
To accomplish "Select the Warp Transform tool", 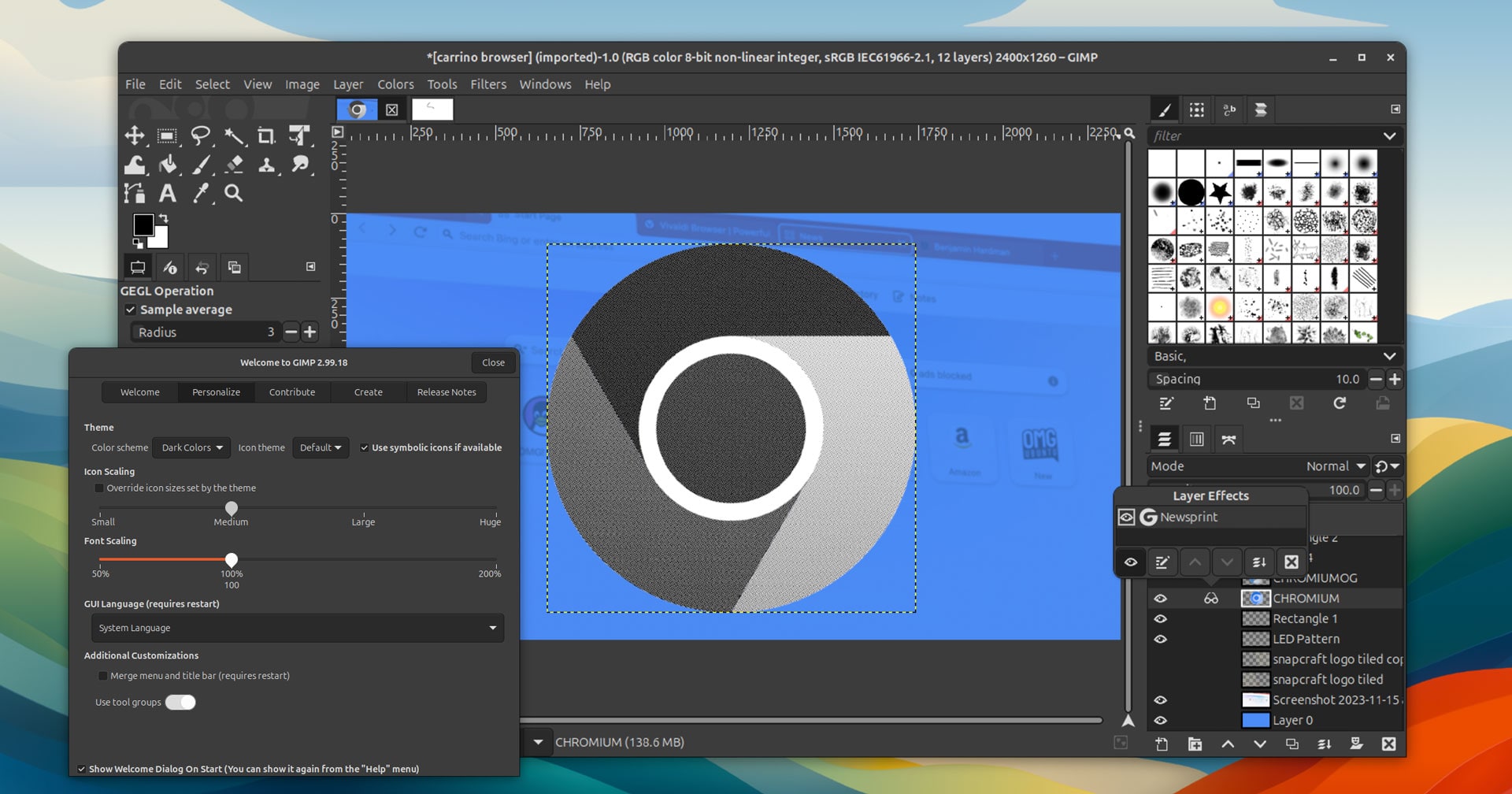I will (x=135, y=165).
